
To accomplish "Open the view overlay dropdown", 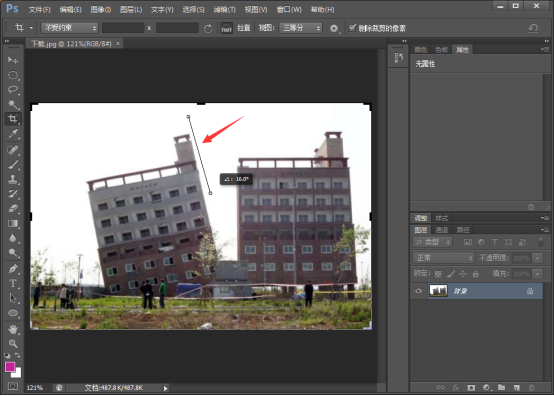I will click(301, 28).
